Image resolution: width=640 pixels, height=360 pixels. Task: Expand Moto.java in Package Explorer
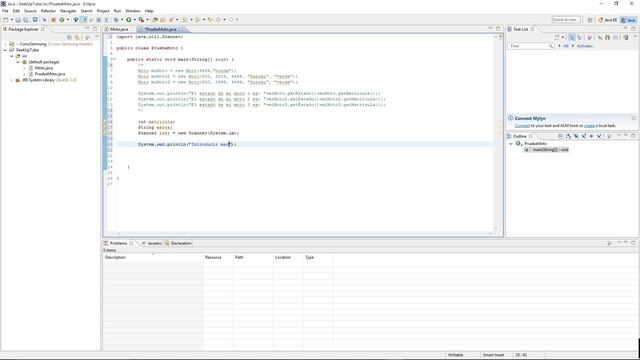coord(24,68)
